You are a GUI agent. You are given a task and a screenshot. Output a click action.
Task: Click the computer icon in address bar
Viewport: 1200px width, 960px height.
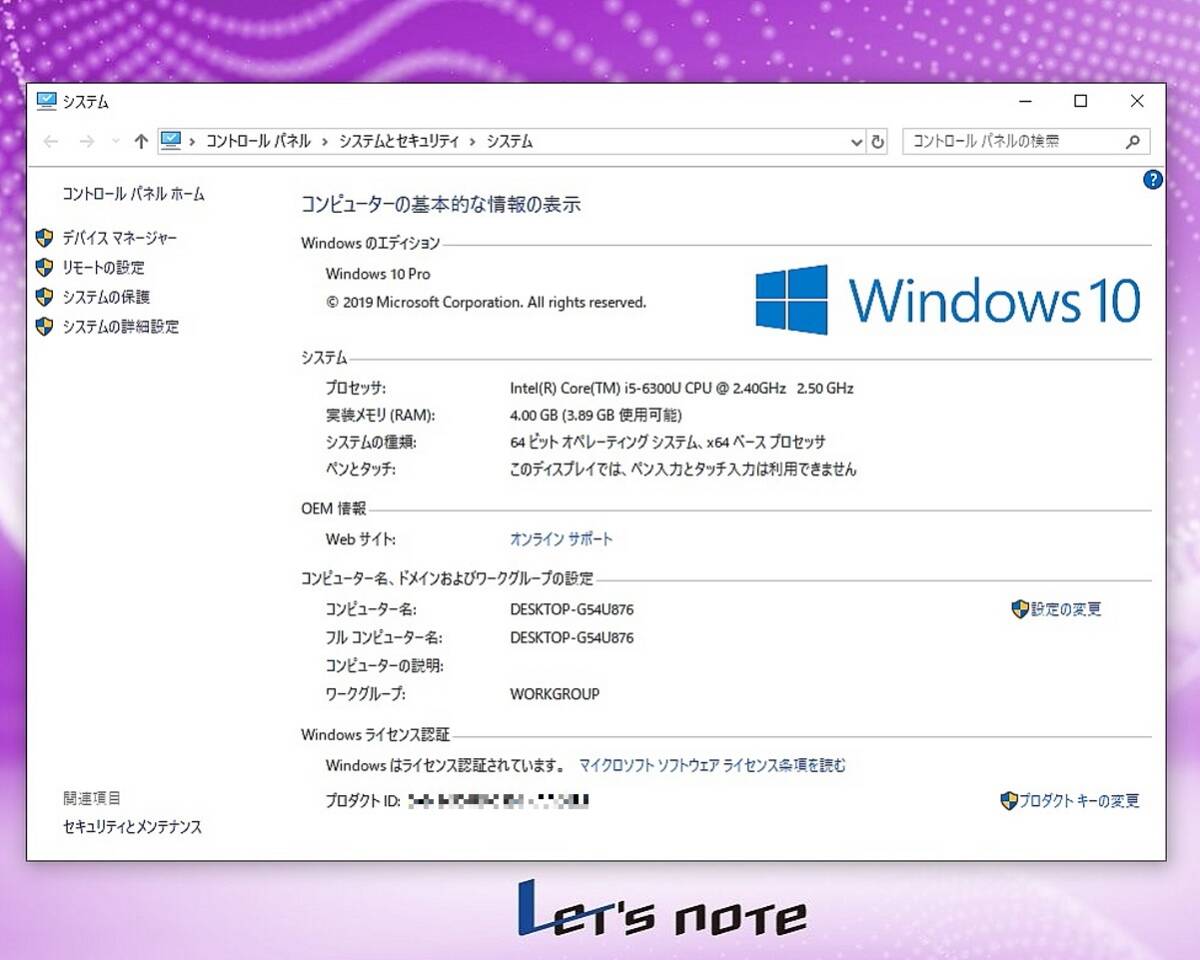(172, 141)
